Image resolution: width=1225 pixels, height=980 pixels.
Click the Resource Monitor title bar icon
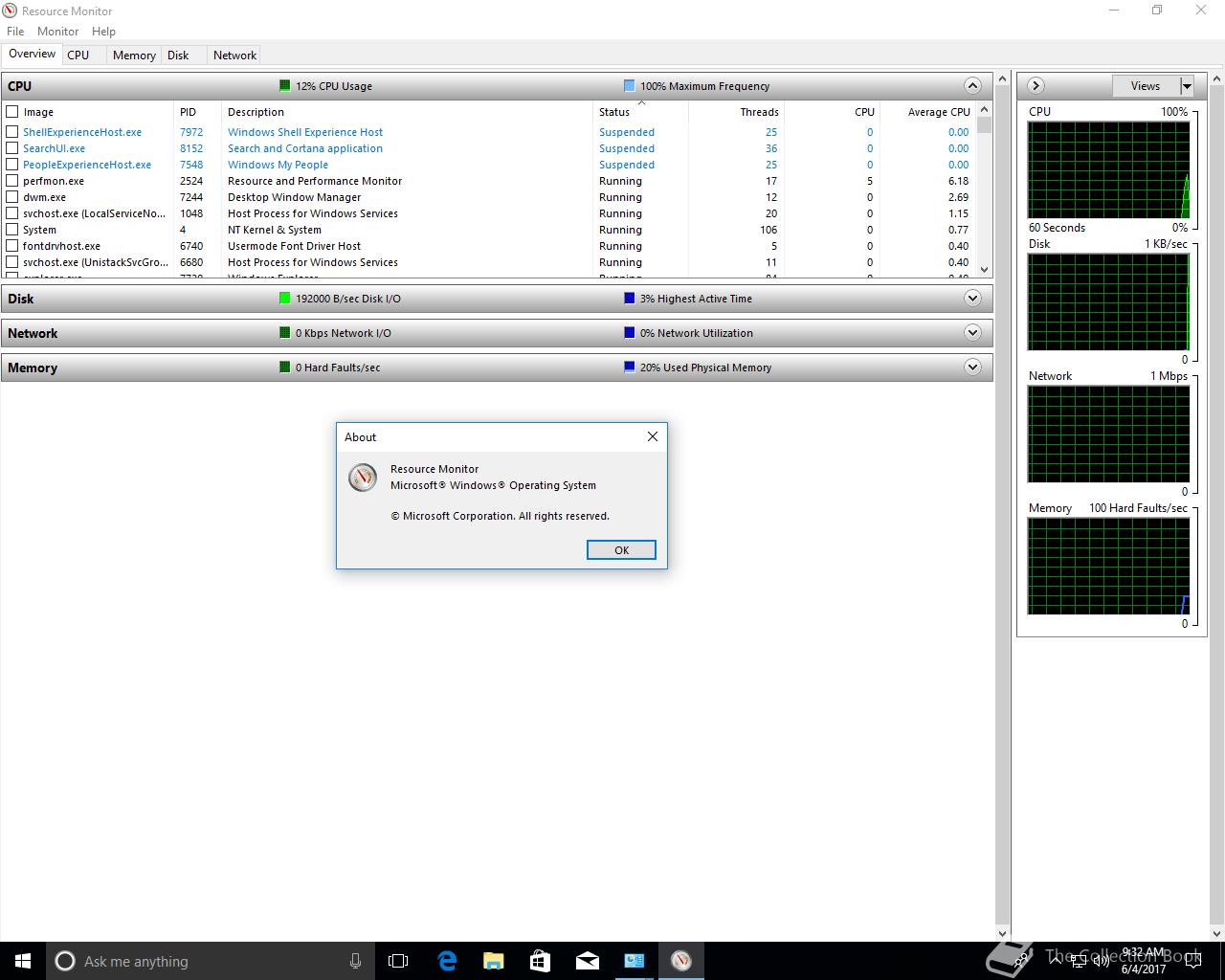11,11
